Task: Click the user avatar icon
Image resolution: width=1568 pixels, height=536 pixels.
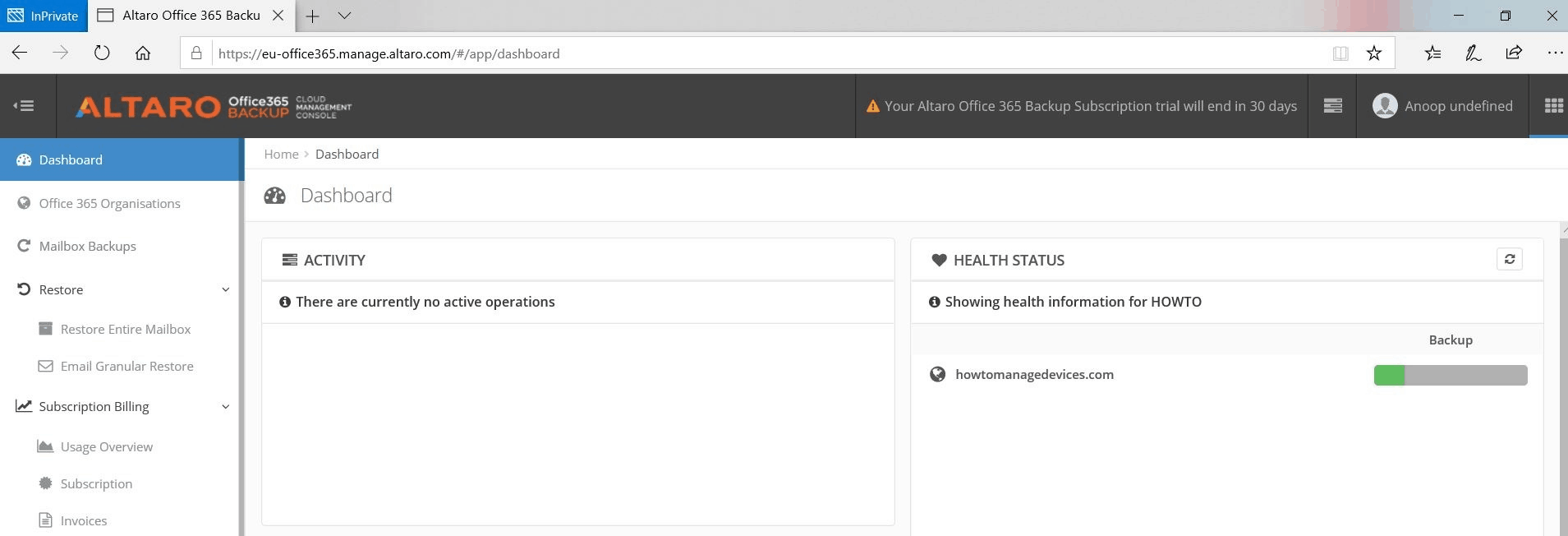Action: pos(1385,105)
